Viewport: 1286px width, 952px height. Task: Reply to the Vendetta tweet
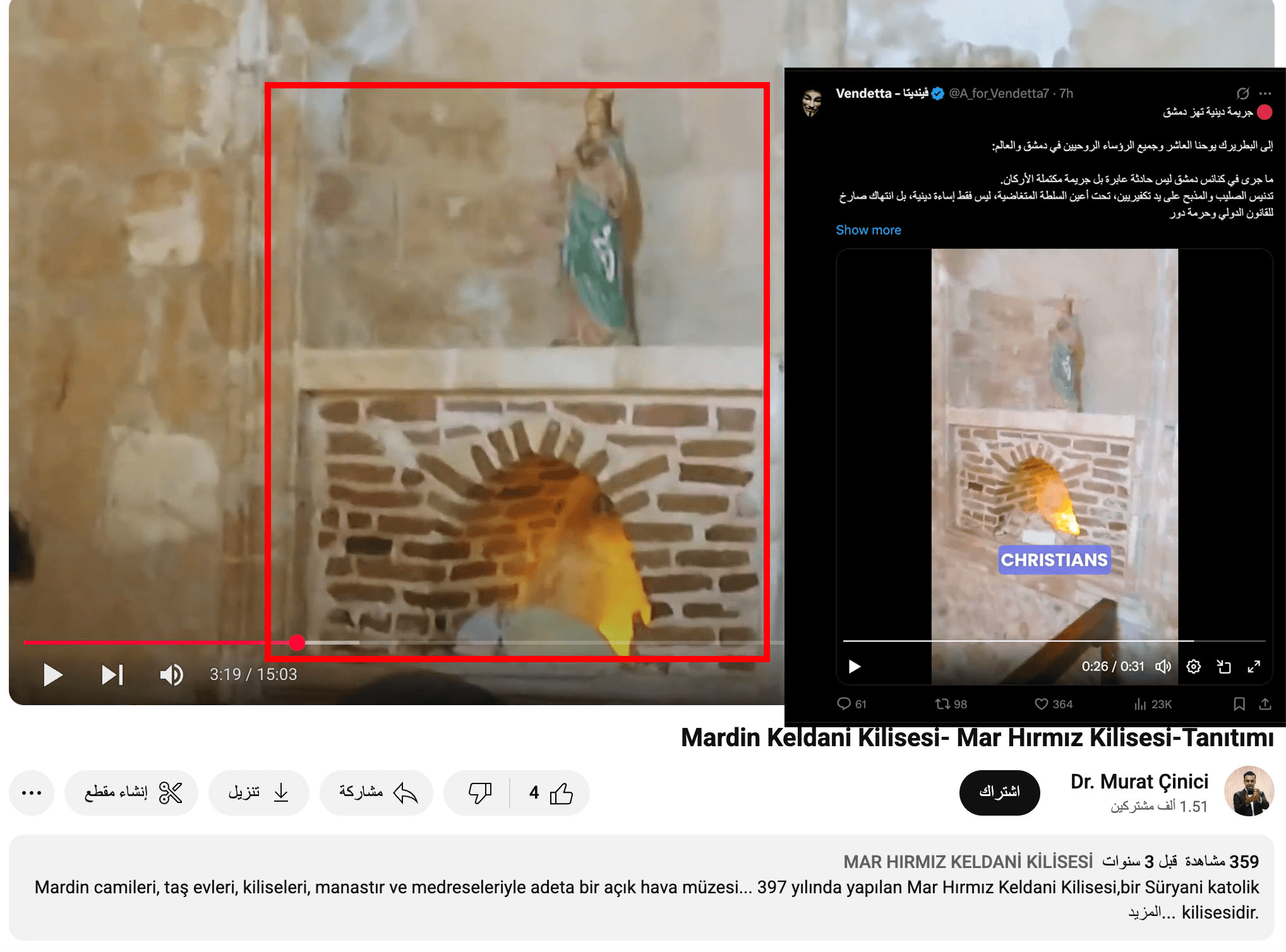844,704
